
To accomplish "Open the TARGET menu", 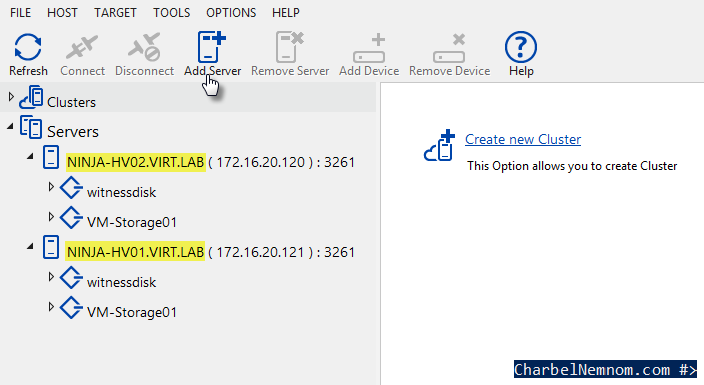I will click(x=115, y=13).
